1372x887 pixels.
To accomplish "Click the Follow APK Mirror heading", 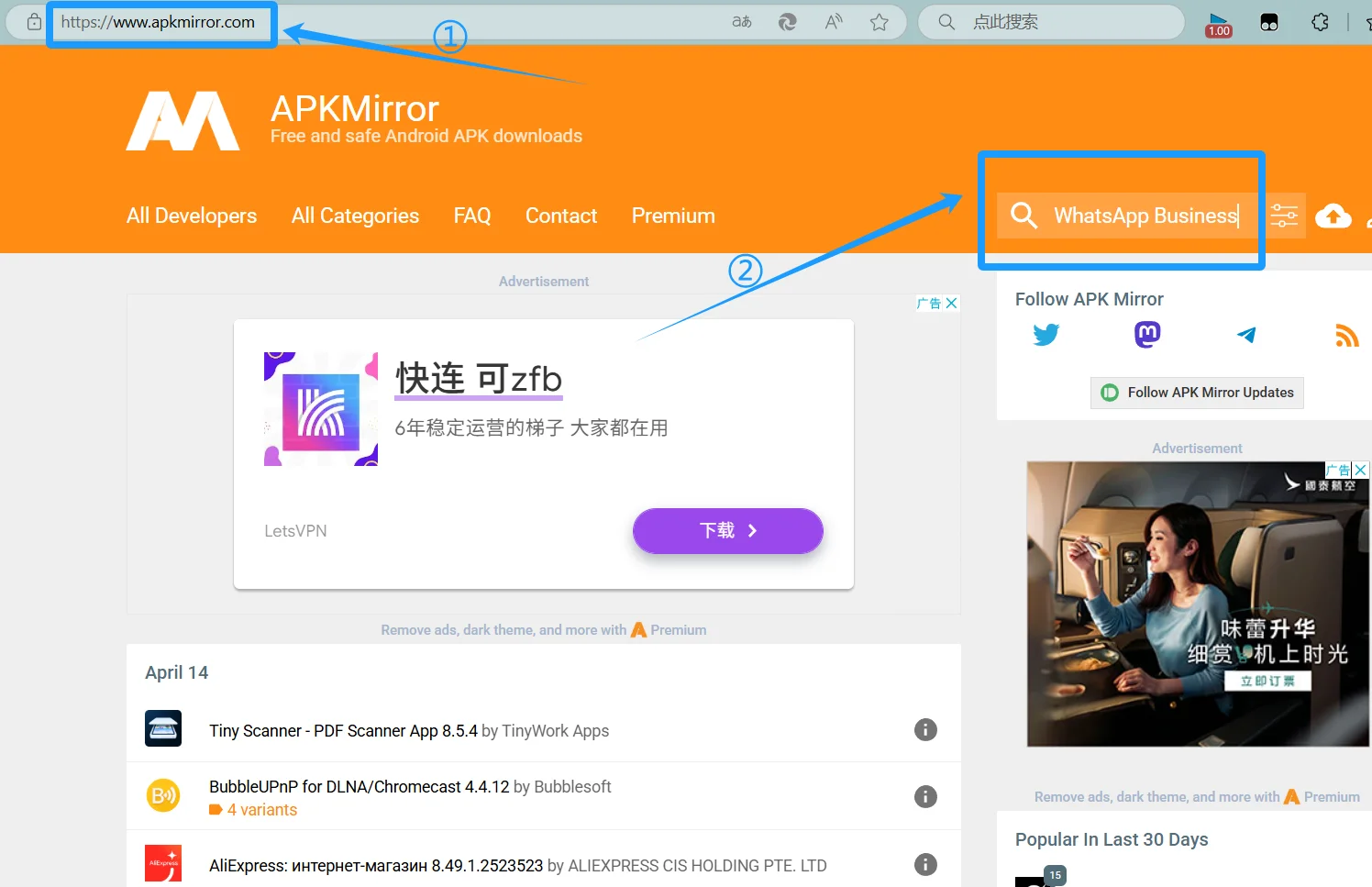I will click(x=1089, y=299).
